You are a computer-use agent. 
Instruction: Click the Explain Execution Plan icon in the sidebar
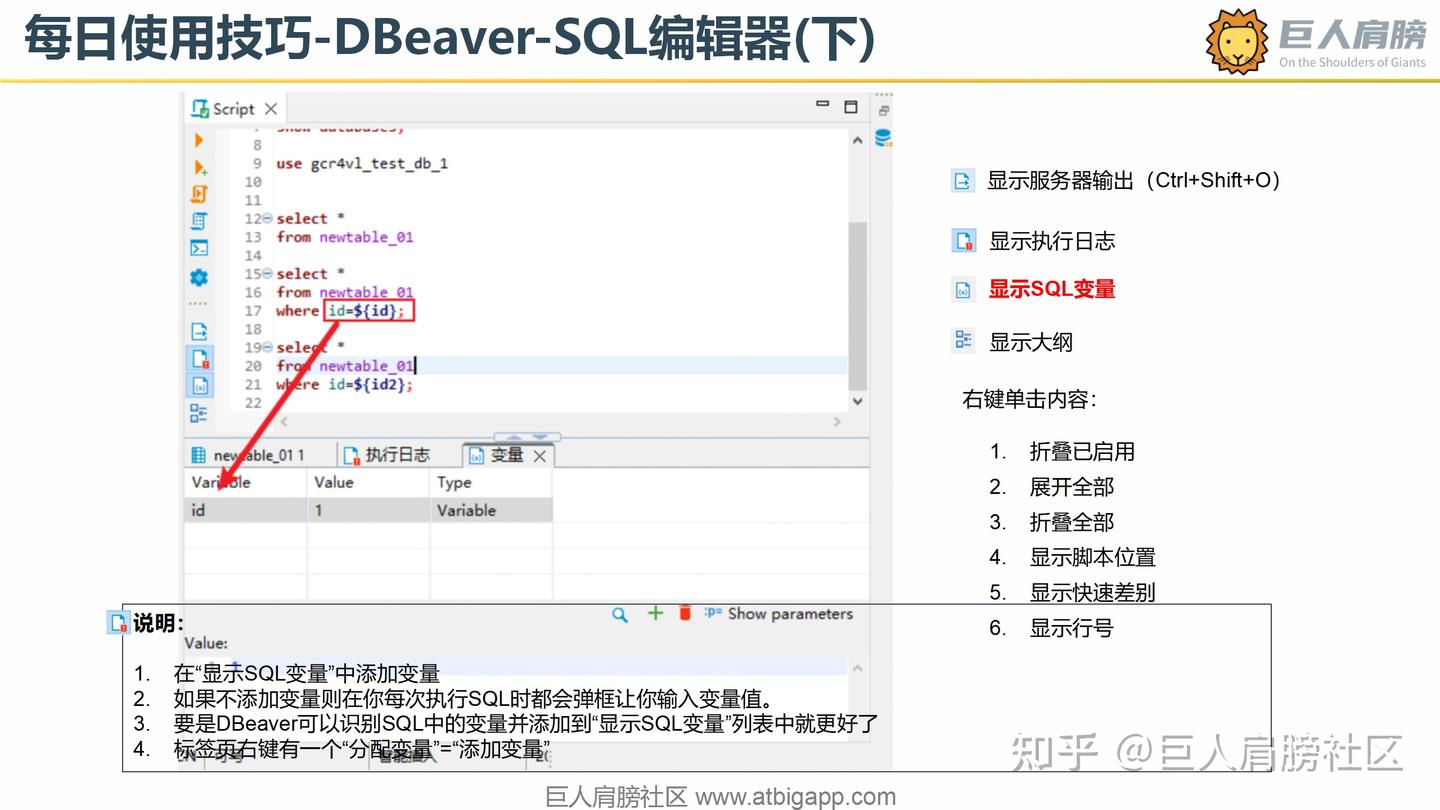(198, 220)
